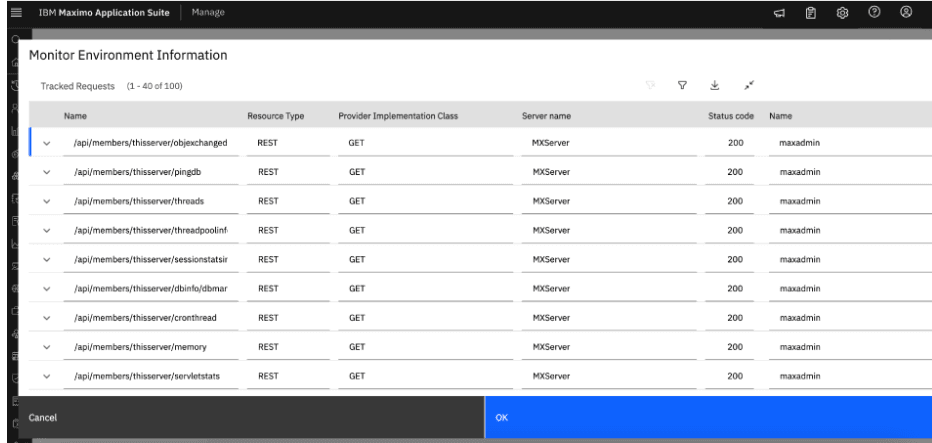Click the table filter funnel icon

pos(682,86)
